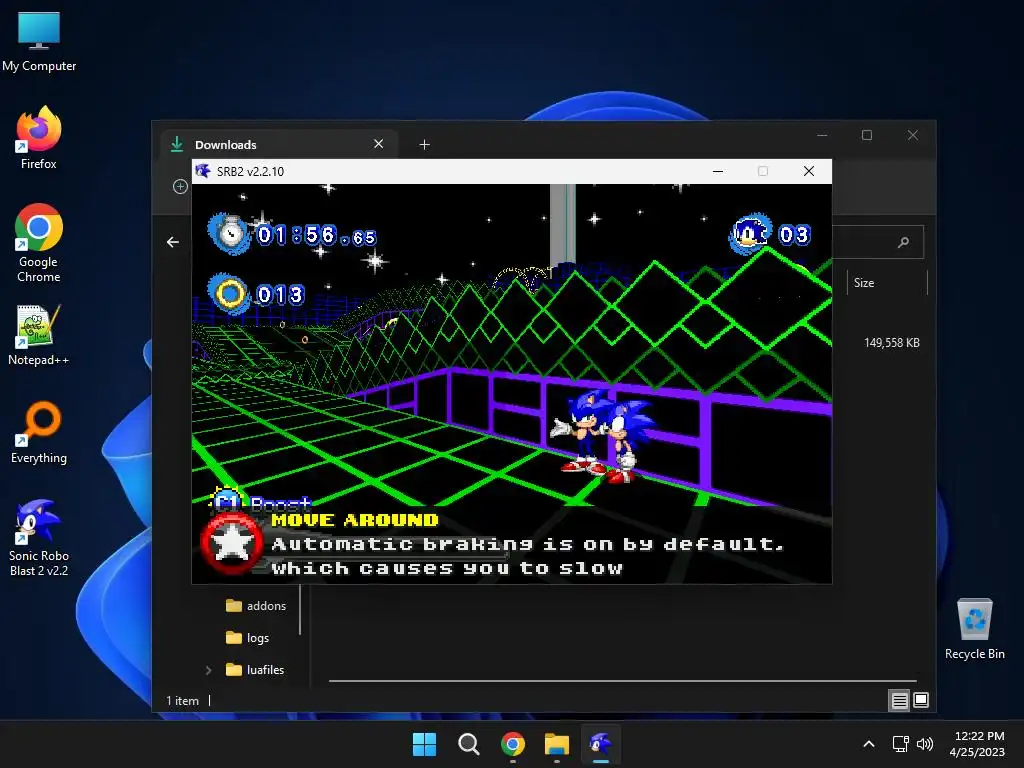The height and width of the screenshot is (768, 1024).
Task: Switch to Chrome in the taskbar
Action: (x=513, y=744)
